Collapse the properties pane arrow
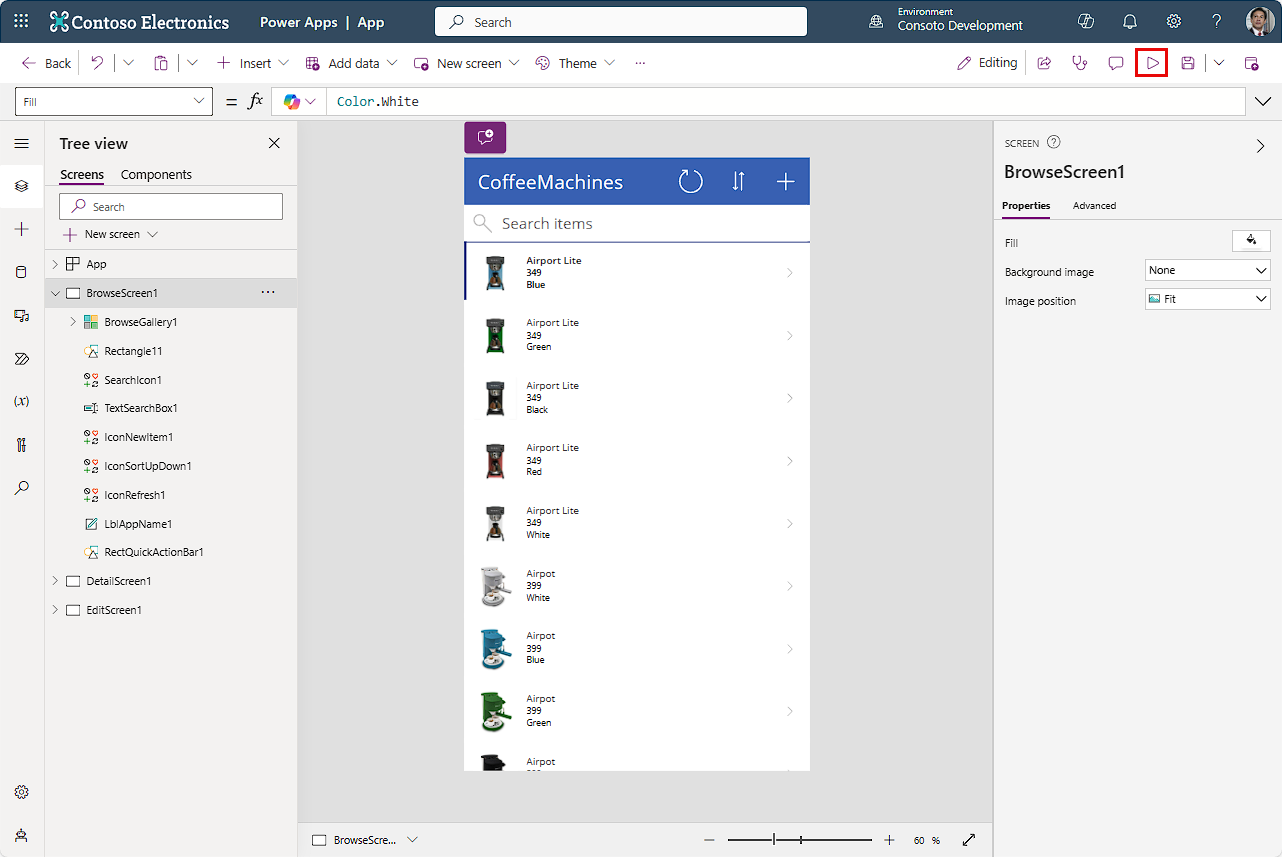 [1260, 146]
